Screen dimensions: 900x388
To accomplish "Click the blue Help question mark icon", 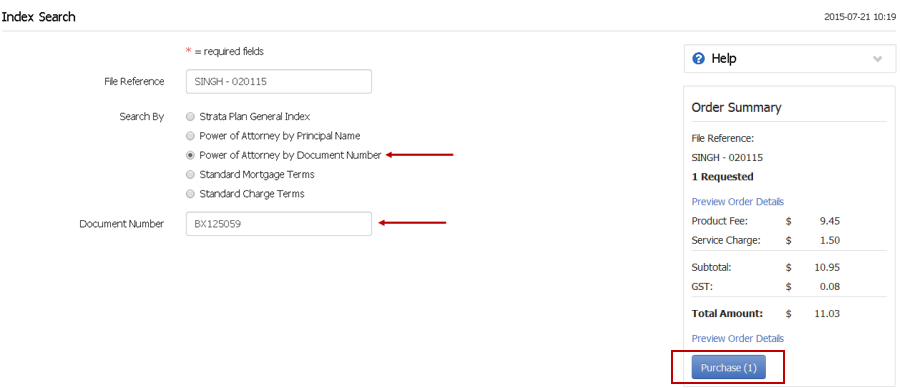I will pos(699,59).
